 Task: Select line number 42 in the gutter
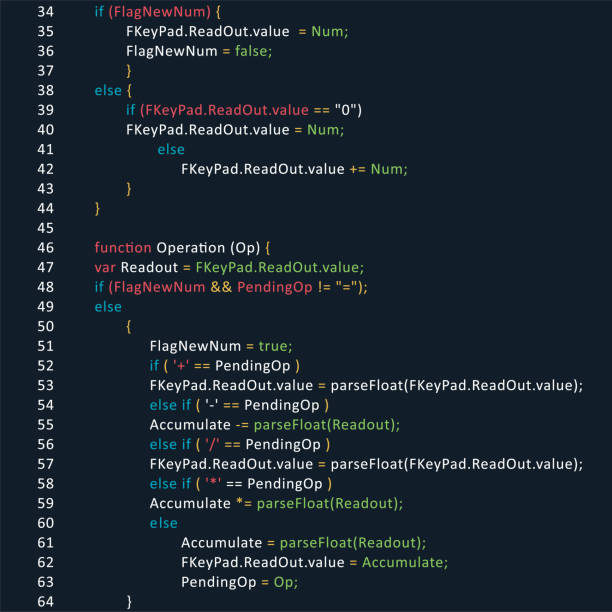(46, 169)
